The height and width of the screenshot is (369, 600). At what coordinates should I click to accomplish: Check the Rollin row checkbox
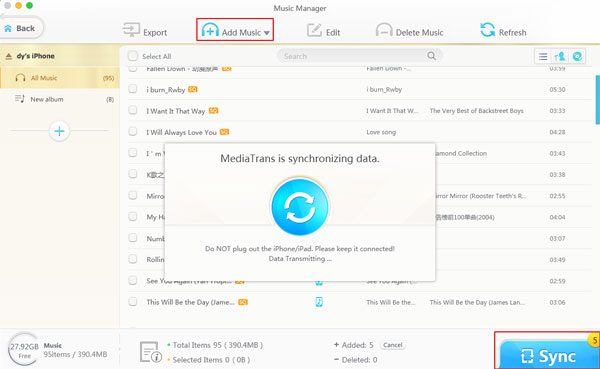pyautogui.click(x=133, y=259)
